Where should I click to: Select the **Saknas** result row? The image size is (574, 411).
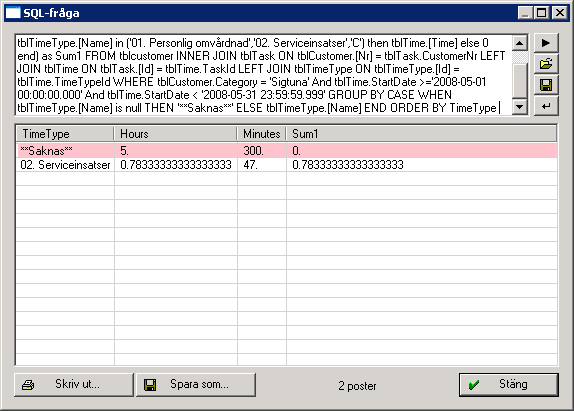pyautogui.click(x=287, y=150)
